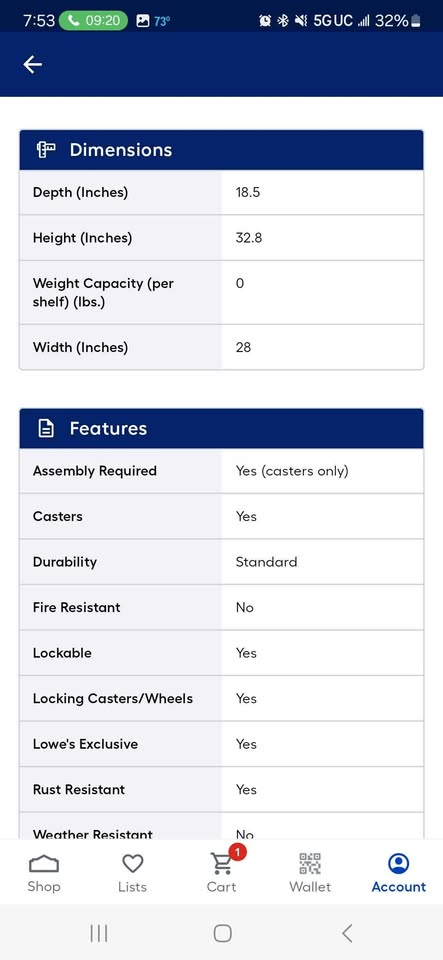Tap the back arrow in the header

(32, 64)
